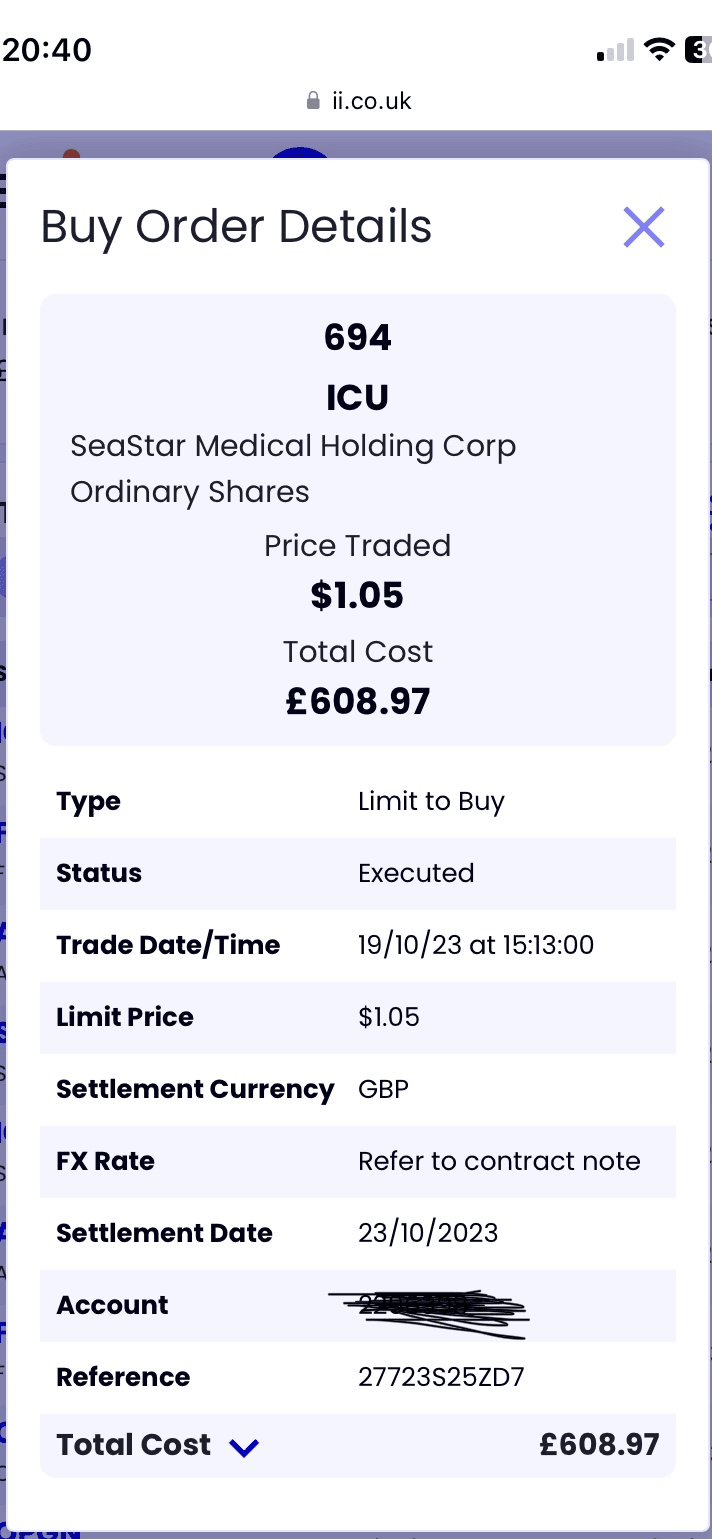Tap the 694 share quantity
Screen dimensions: 712x1539
pos(357,338)
